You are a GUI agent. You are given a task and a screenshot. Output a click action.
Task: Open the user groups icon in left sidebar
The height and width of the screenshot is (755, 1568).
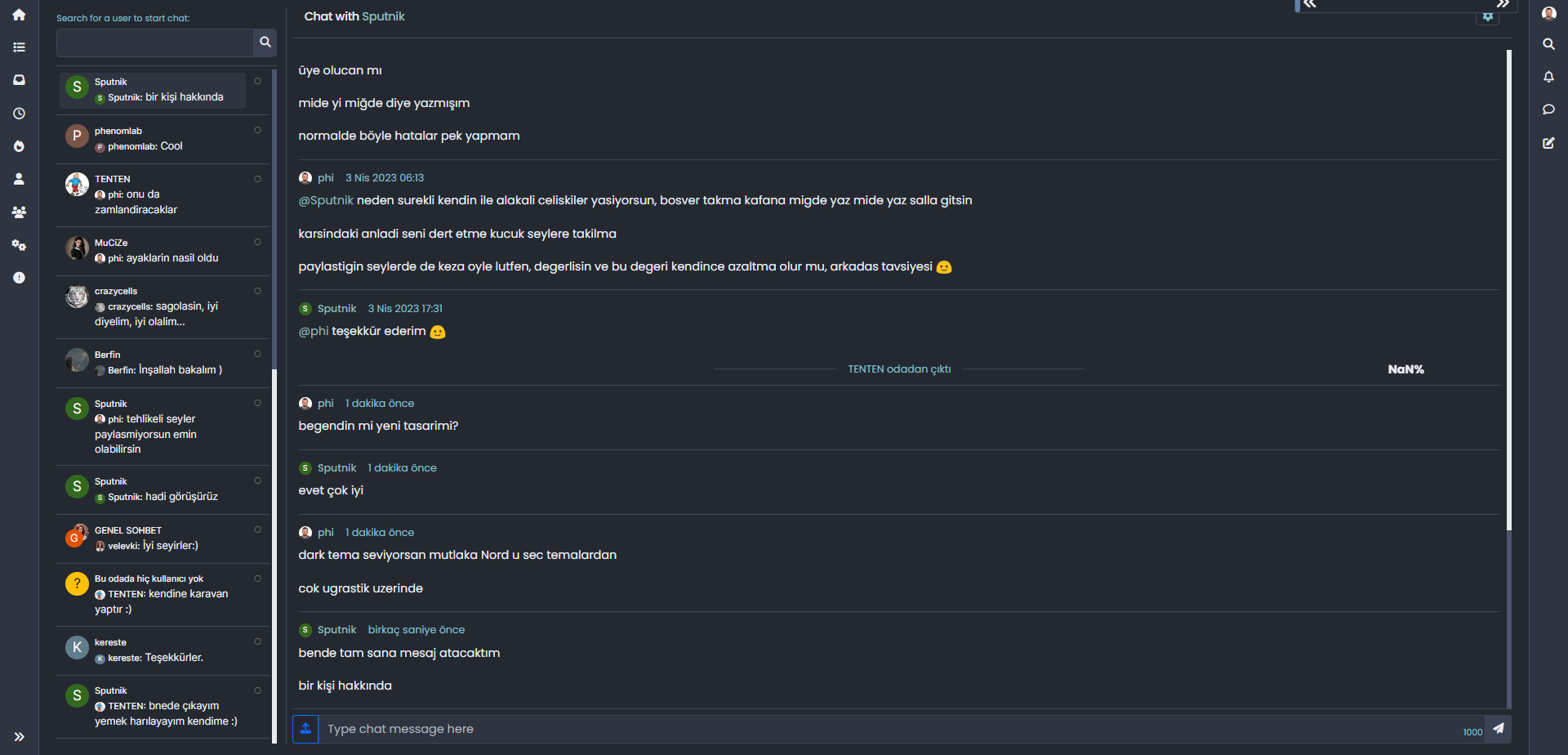(x=19, y=212)
